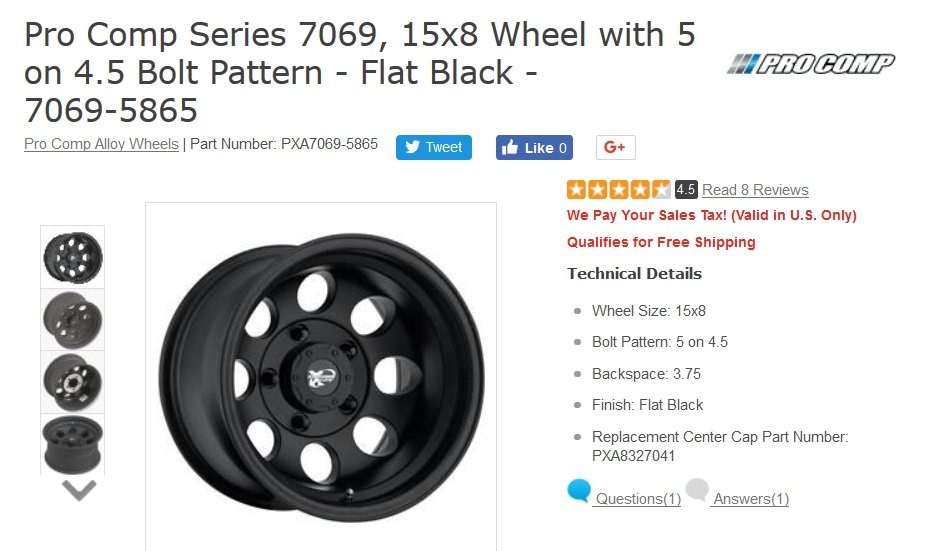Select the fourth wheel side-view thumbnail
Screen dimensions: 927x551
[73, 445]
